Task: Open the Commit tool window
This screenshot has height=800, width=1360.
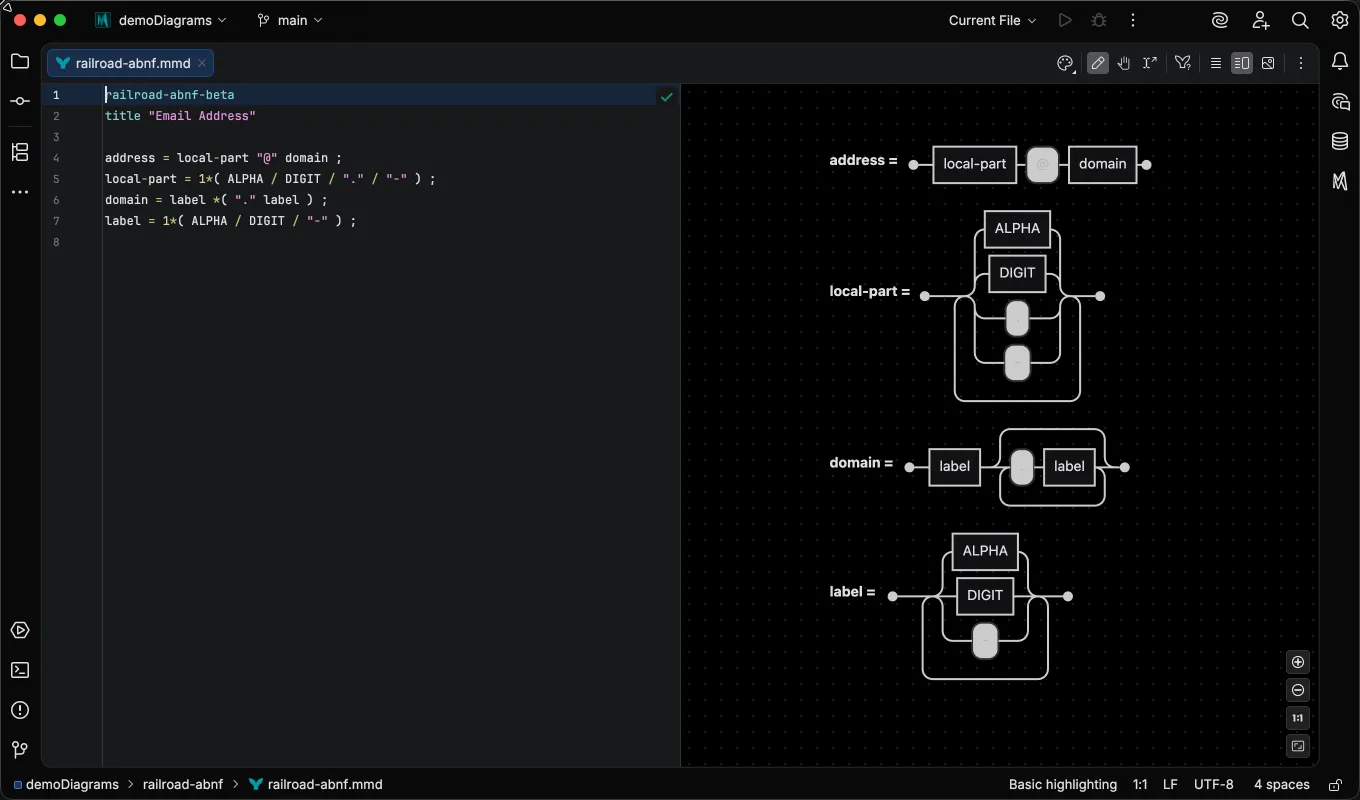Action: click(20, 101)
